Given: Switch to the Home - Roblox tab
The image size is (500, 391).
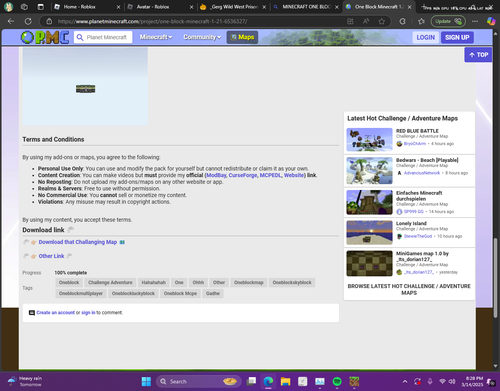Looking at the screenshot, I should [87, 7].
